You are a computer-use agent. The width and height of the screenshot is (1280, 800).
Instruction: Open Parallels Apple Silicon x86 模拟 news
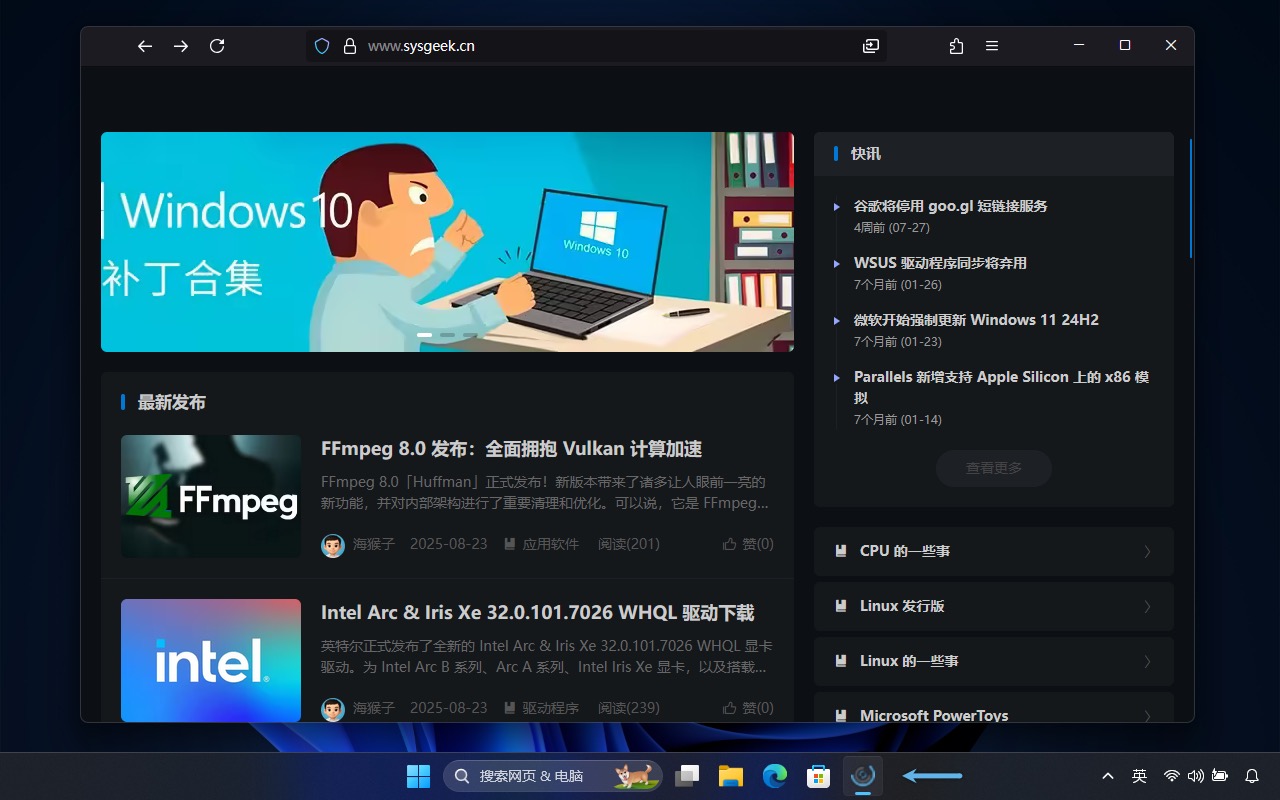point(1001,387)
